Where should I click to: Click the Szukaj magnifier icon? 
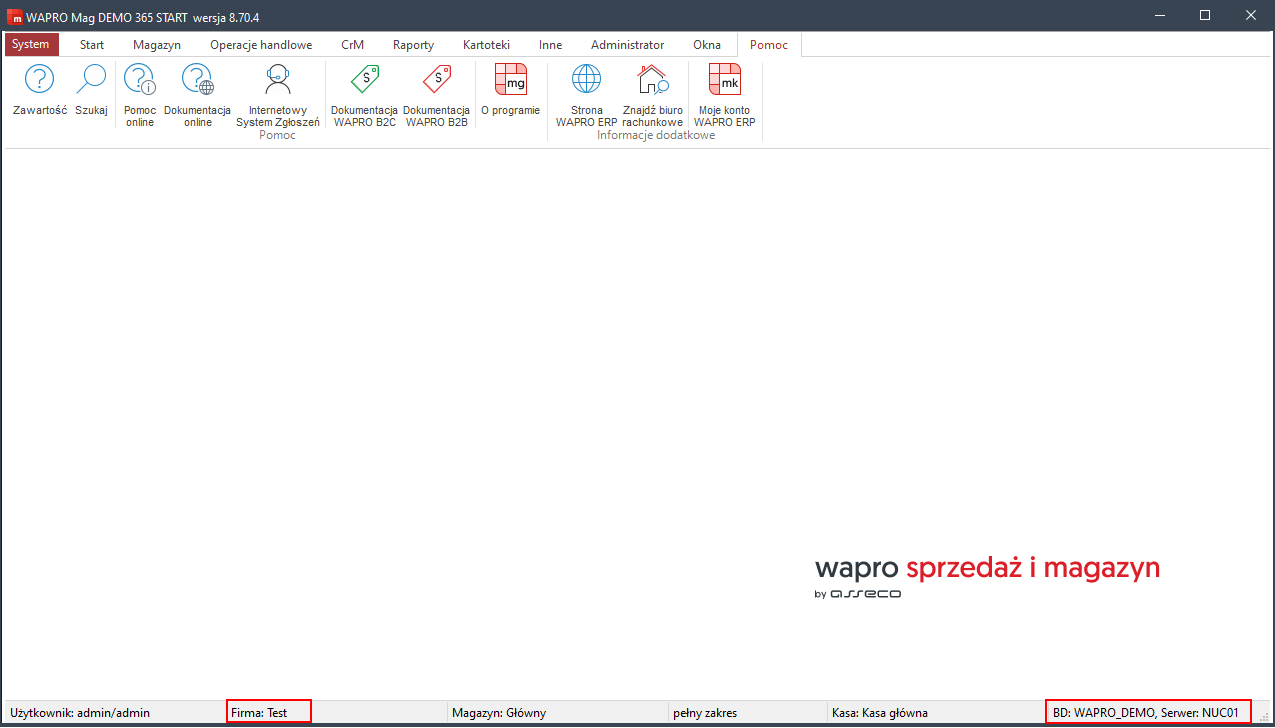pyautogui.click(x=91, y=80)
